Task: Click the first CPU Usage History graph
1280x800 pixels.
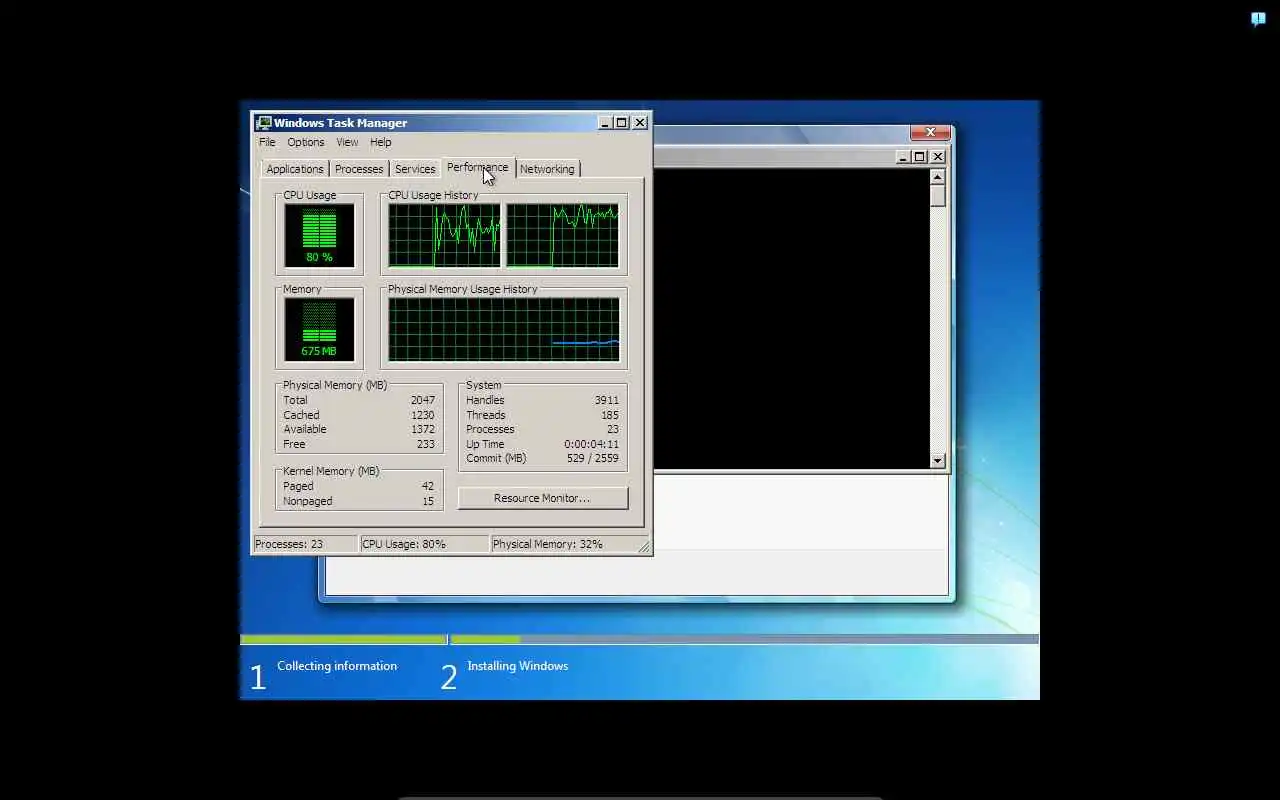Action: 444,236
